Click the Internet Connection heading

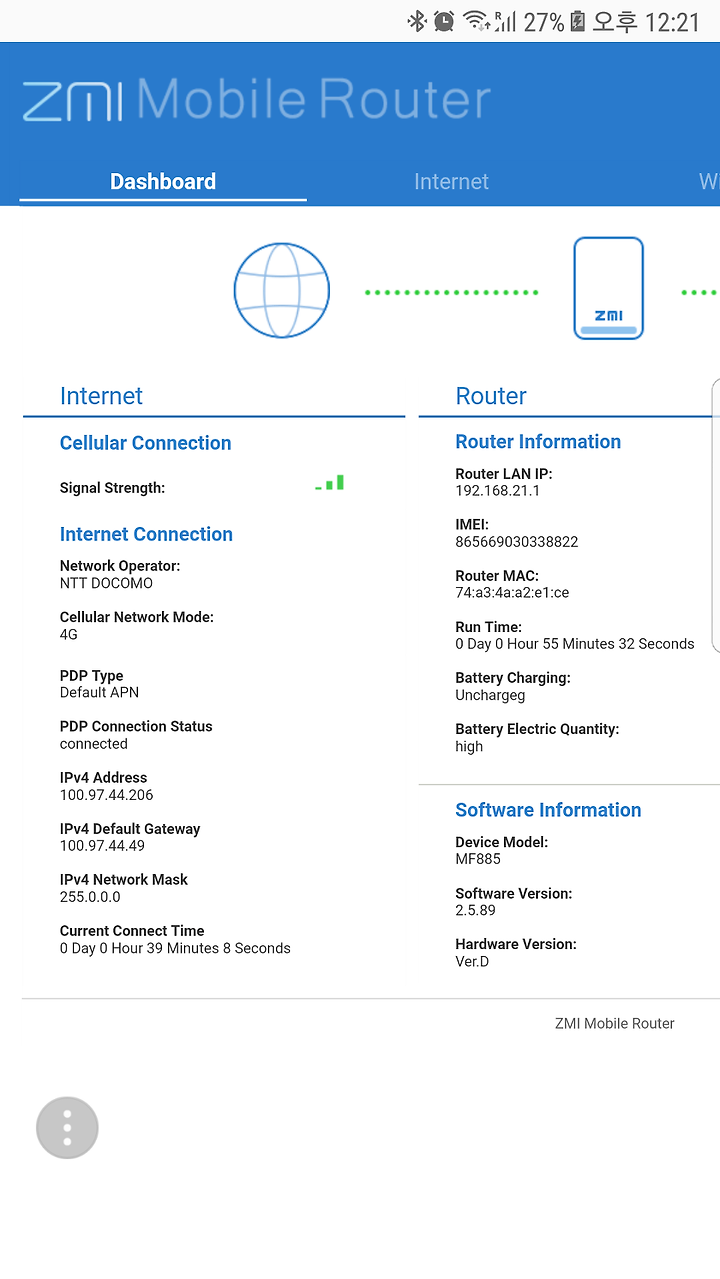pyautogui.click(x=146, y=534)
